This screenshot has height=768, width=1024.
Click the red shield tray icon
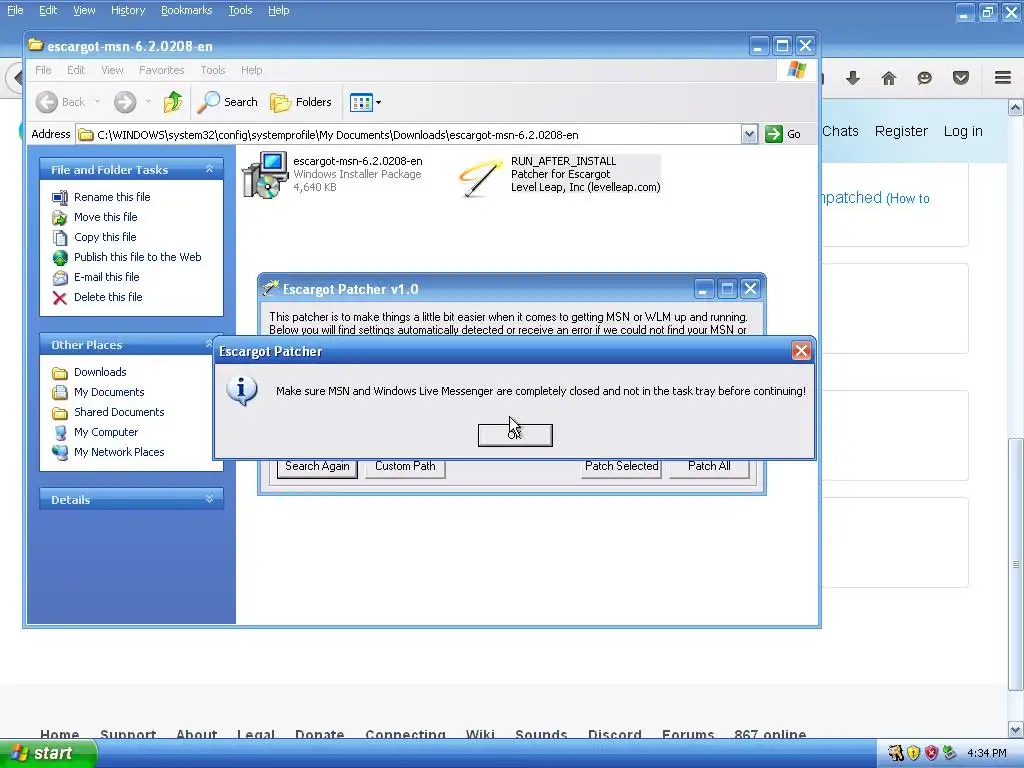coord(931,753)
